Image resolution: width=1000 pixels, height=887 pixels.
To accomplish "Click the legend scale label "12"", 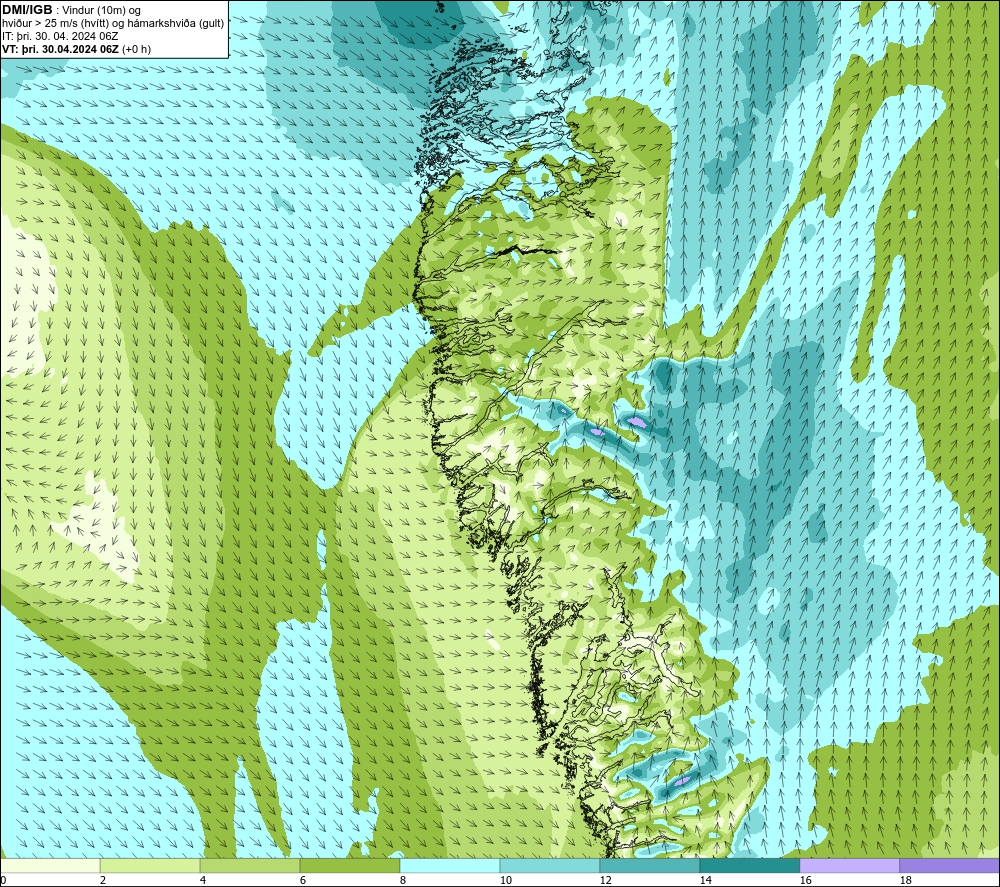I will [x=605, y=880].
